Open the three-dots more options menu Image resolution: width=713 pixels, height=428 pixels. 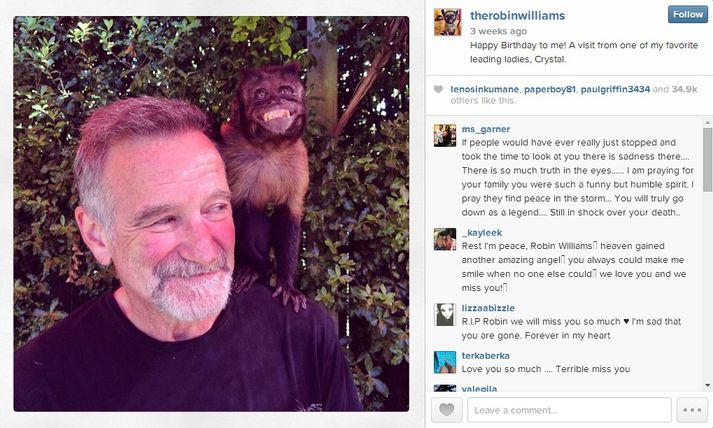pos(691,410)
